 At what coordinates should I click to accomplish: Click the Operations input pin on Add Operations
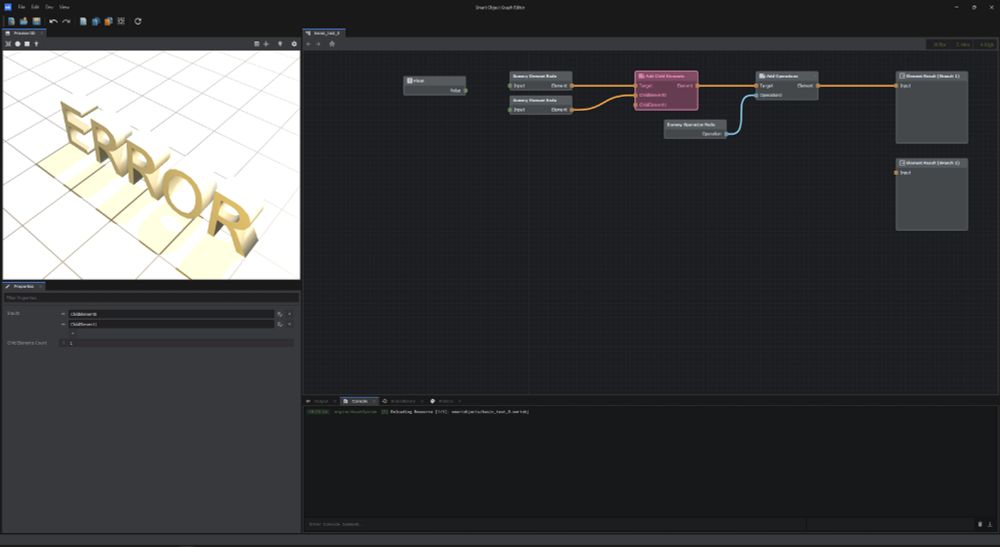(x=756, y=95)
